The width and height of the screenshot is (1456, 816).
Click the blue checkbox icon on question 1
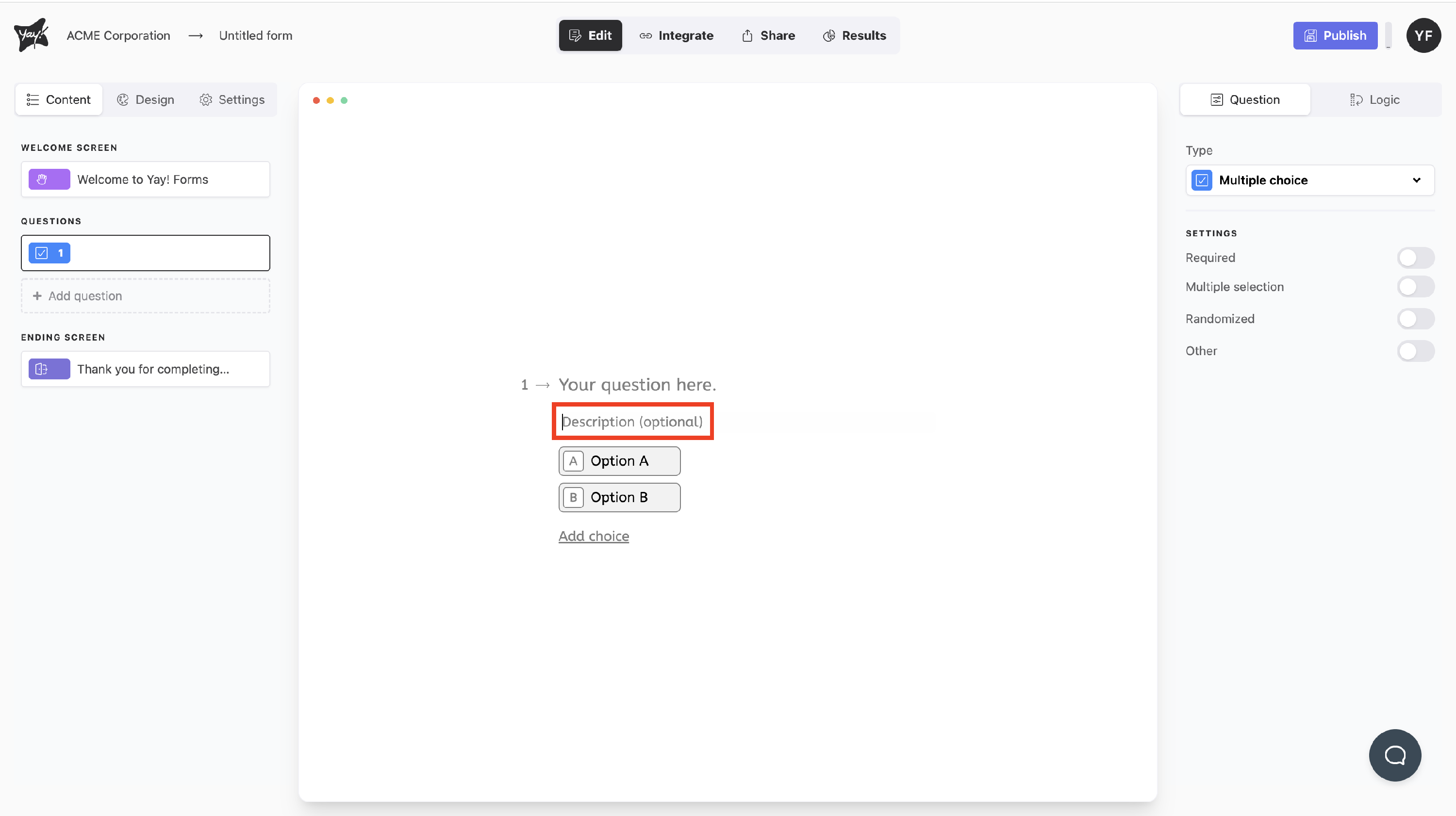point(42,253)
